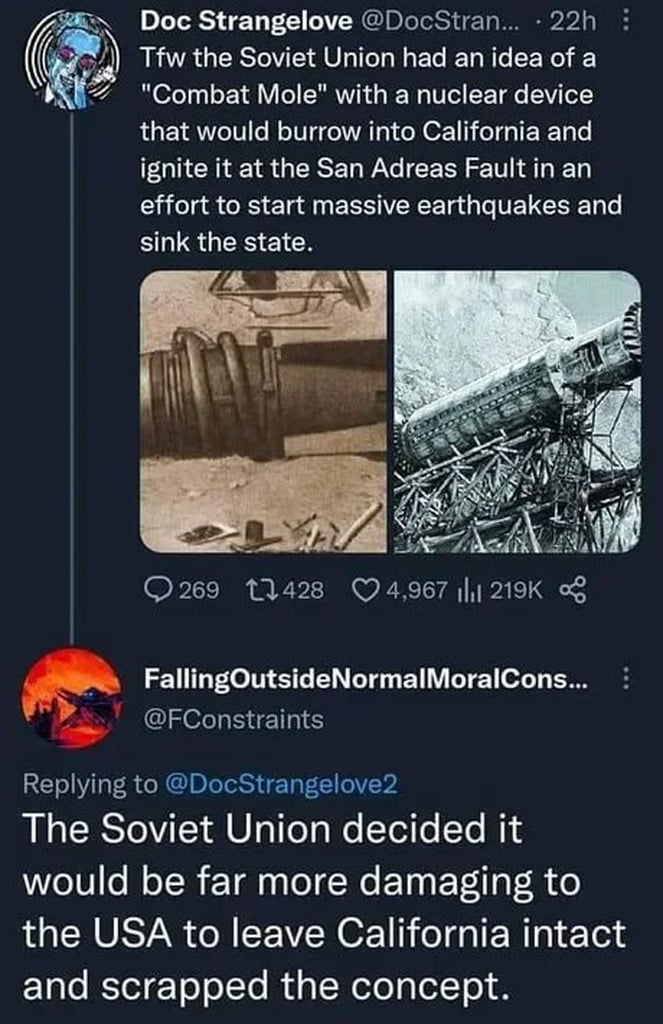This screenshot has width=663, height=1024.
Task: Open the more options menu on the FConstraints reply
Action: pyautogui.click(x=626, y=680)
